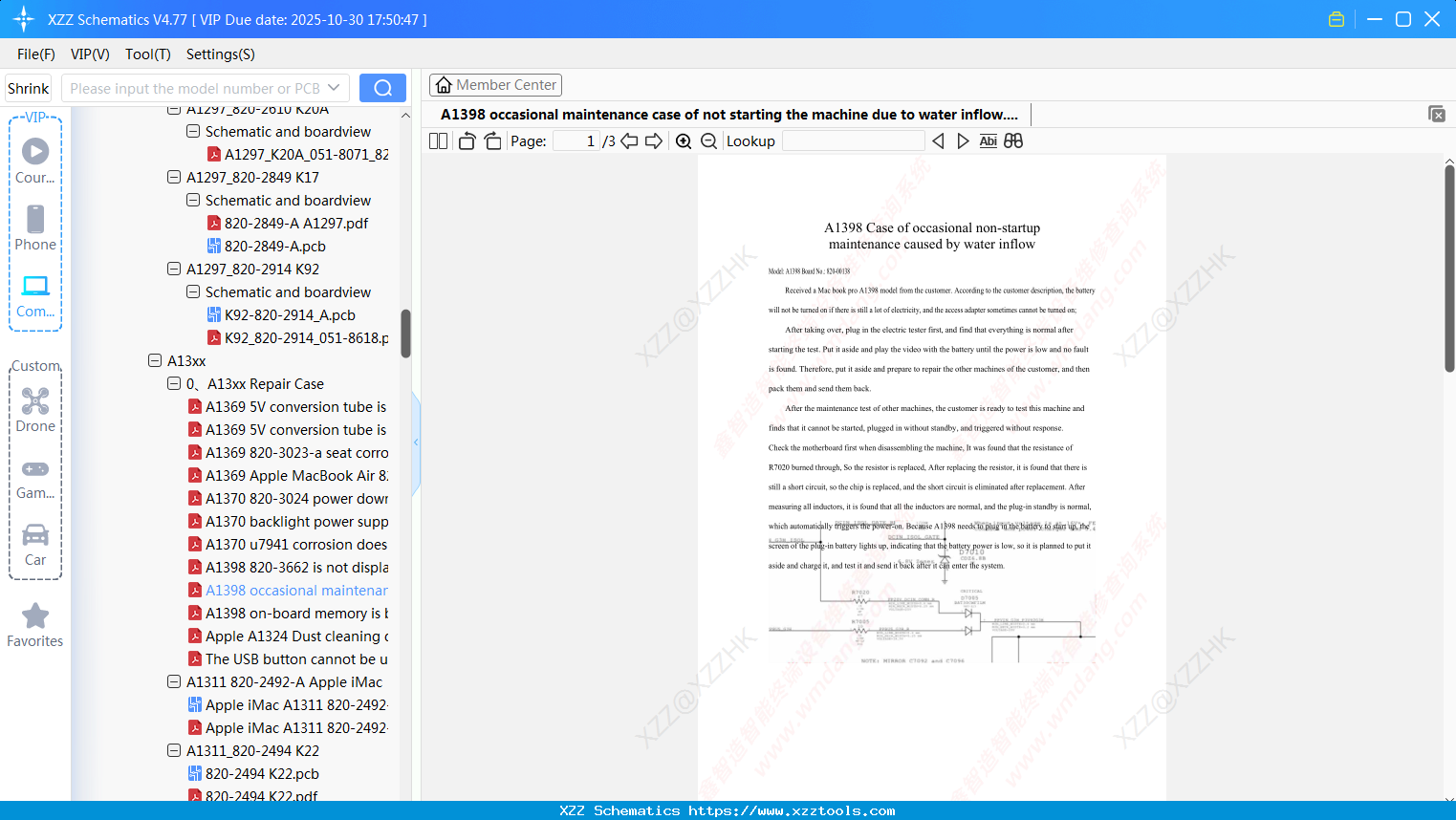Zoom out of the PDF document
This screenshot has width=1456, height=820.
[709, 141]
